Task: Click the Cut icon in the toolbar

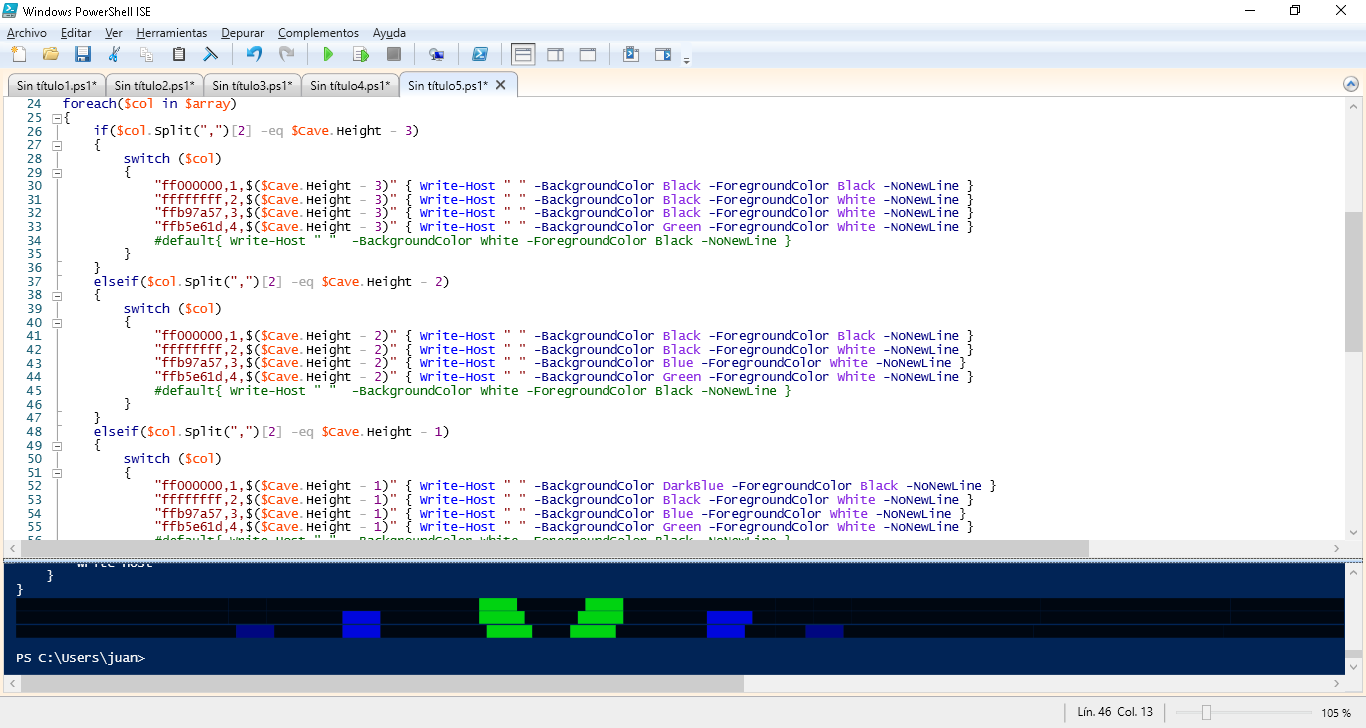Action: [113, 54]
